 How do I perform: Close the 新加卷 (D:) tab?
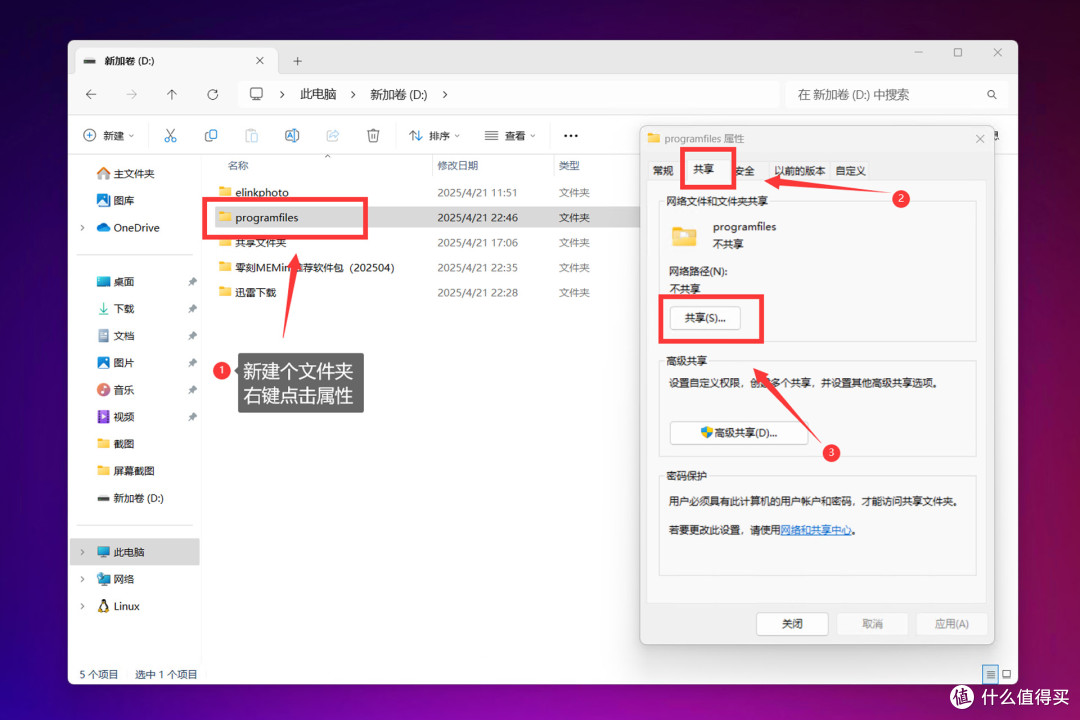tap(260, 61)
